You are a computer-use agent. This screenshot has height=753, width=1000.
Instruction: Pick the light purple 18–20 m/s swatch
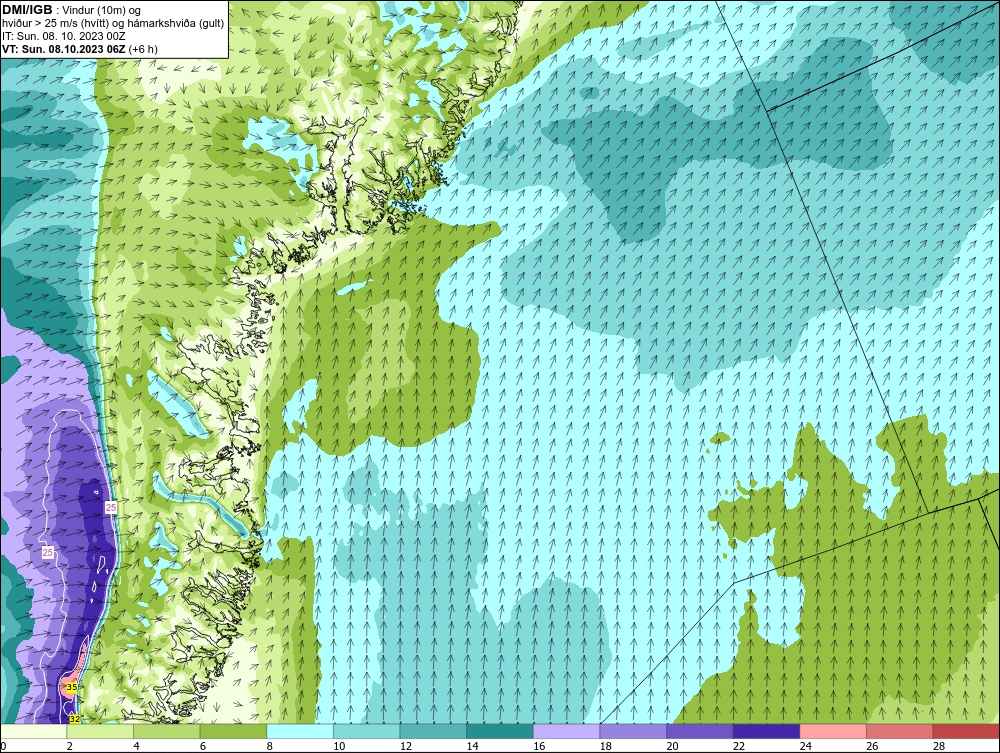tap(633, 731)
